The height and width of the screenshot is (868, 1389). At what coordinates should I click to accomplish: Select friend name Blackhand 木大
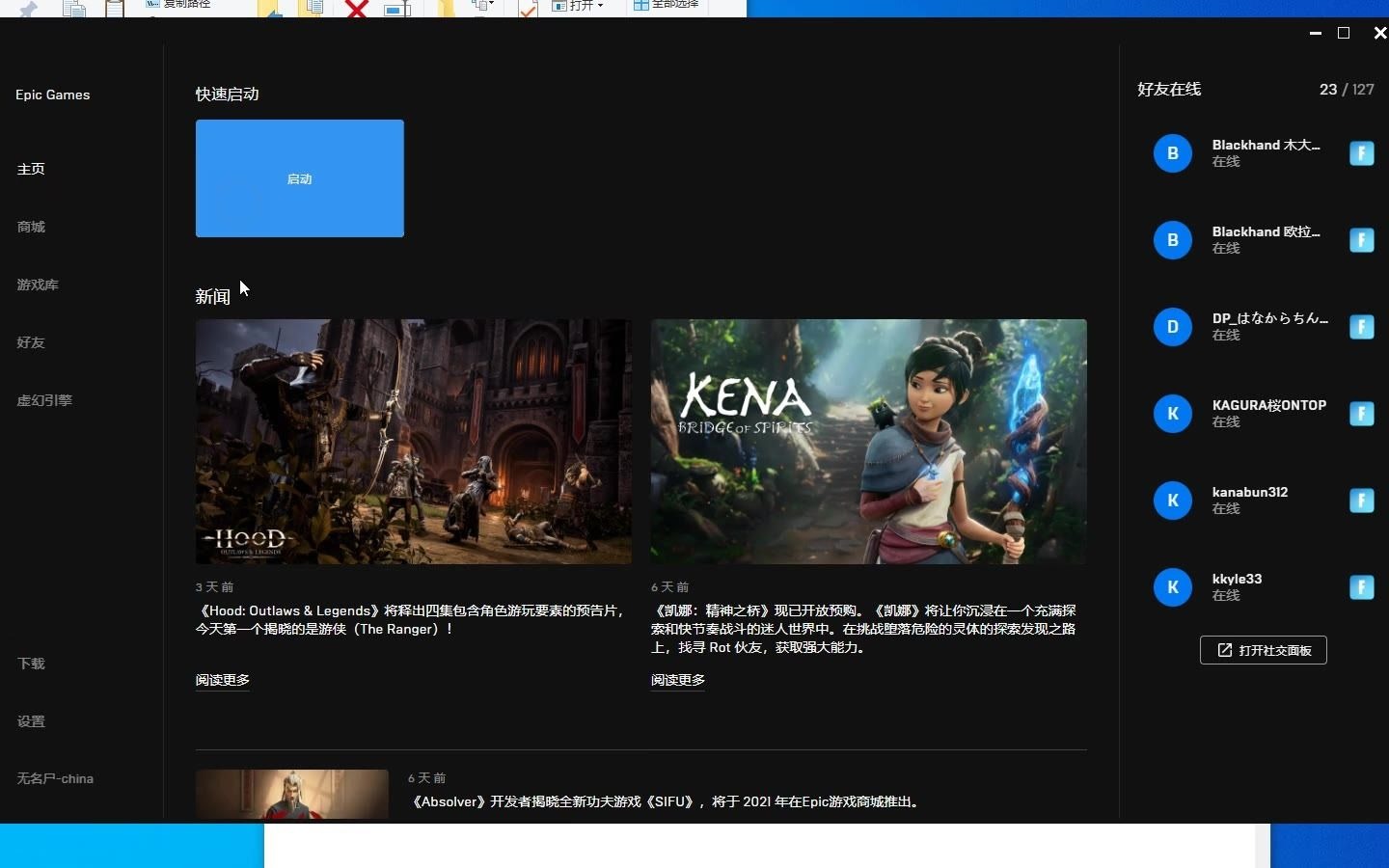pos(1266,145)
